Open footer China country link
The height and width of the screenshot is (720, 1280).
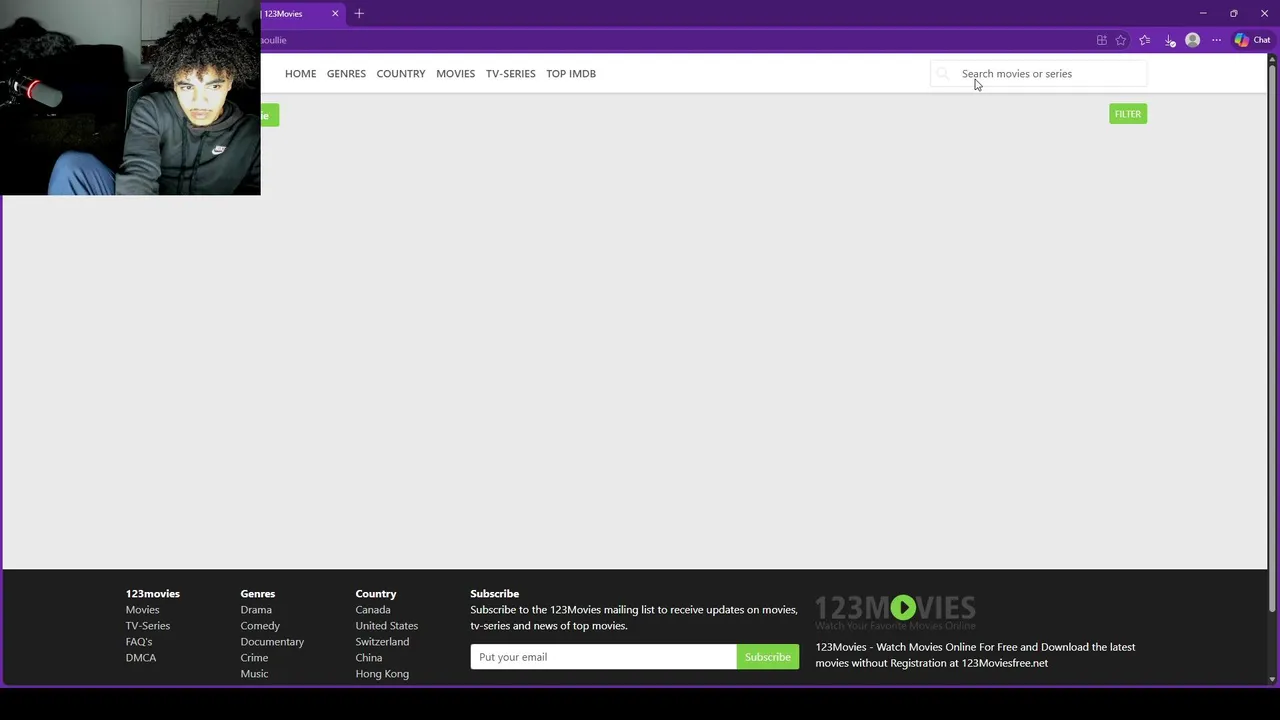click(369, 658)
